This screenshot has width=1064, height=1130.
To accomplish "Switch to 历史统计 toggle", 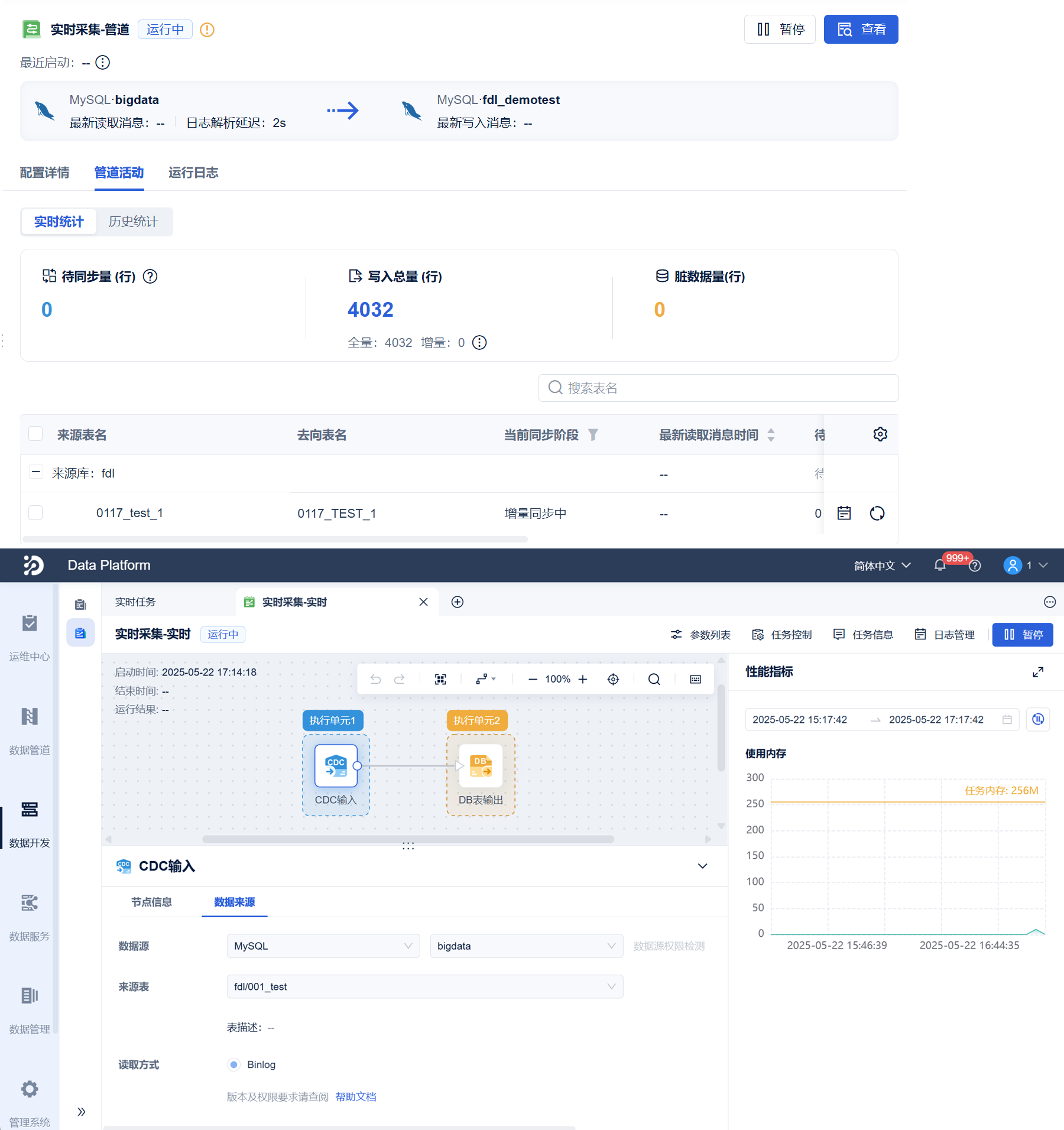I will click(x=134, y=222).
